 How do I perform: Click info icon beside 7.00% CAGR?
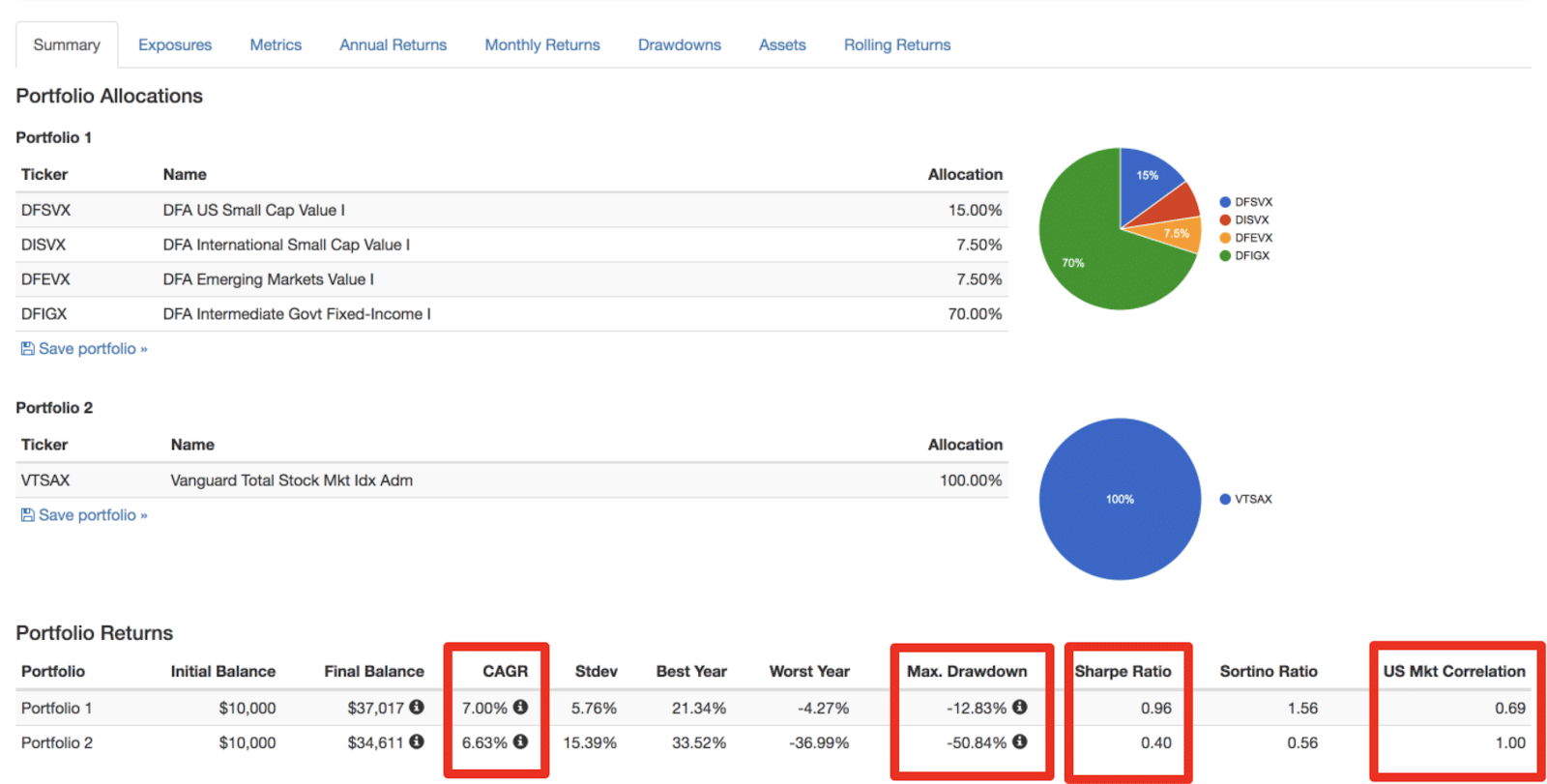coord(520,707)
